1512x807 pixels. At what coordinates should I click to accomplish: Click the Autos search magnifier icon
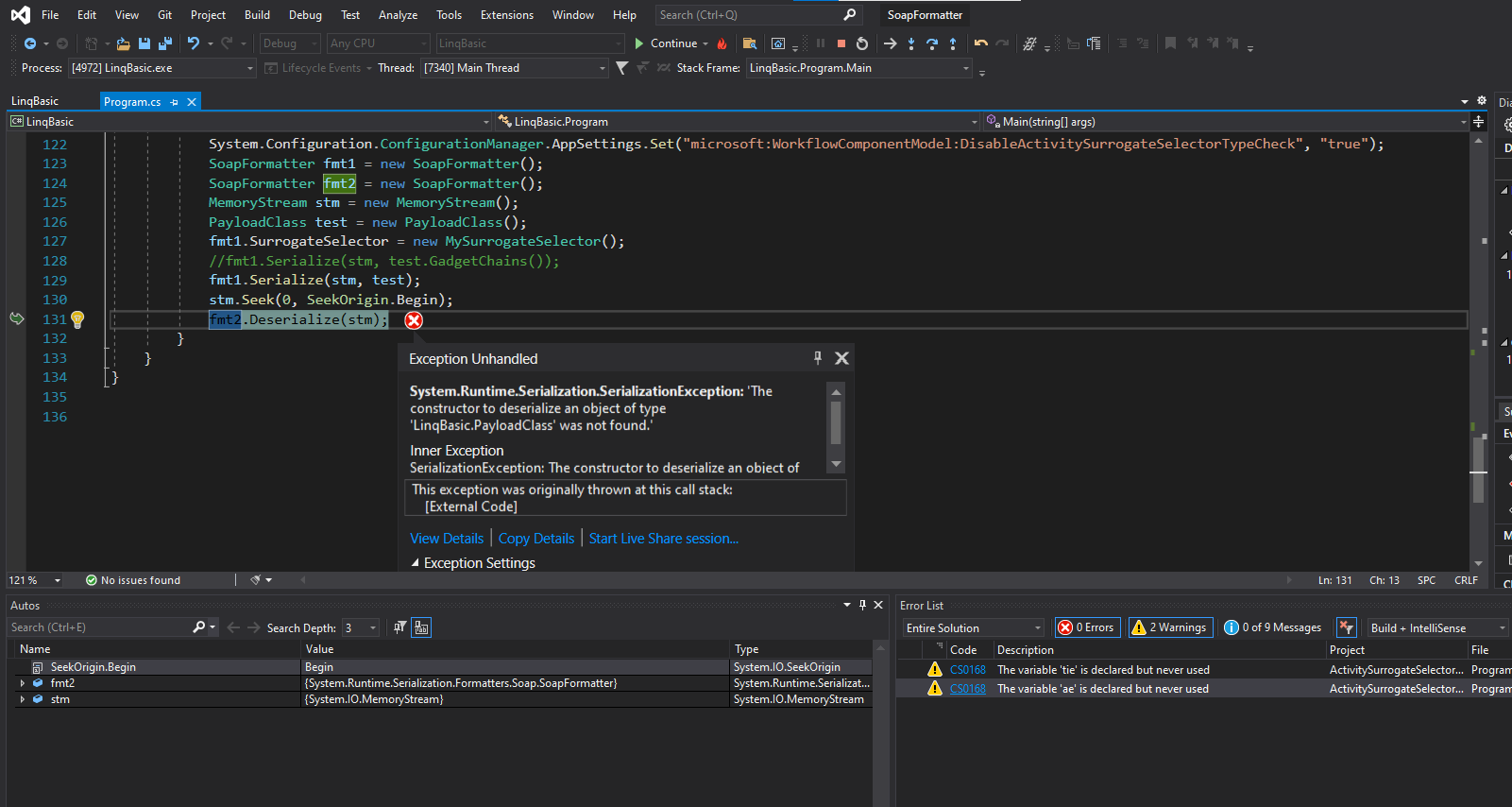click(x=199, y=627)
